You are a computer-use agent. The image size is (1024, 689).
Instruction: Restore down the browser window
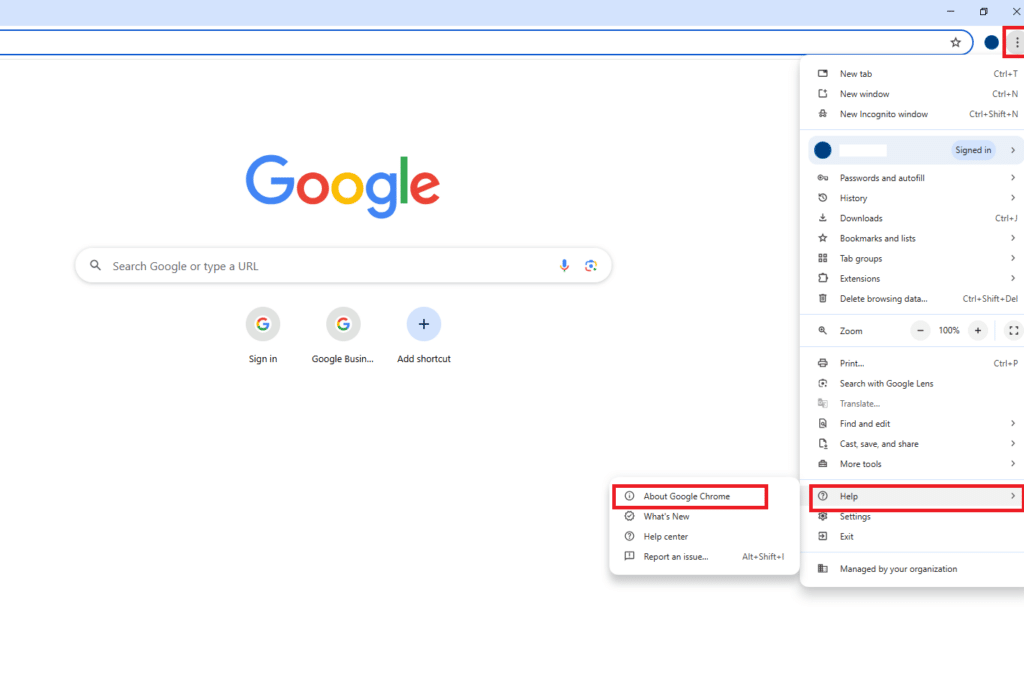coord(984,11)
